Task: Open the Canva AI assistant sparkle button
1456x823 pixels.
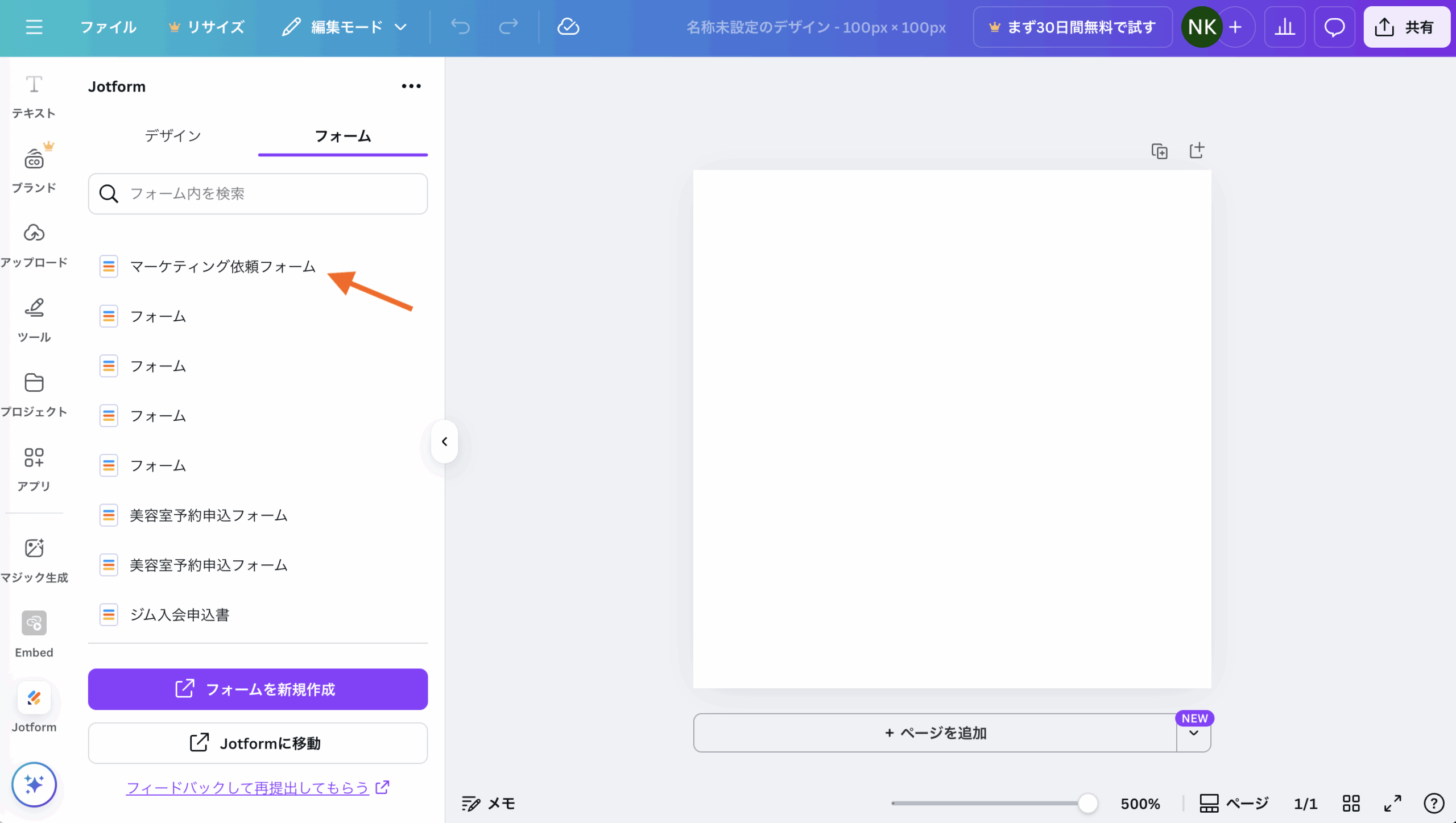Action: coord(34,785)
